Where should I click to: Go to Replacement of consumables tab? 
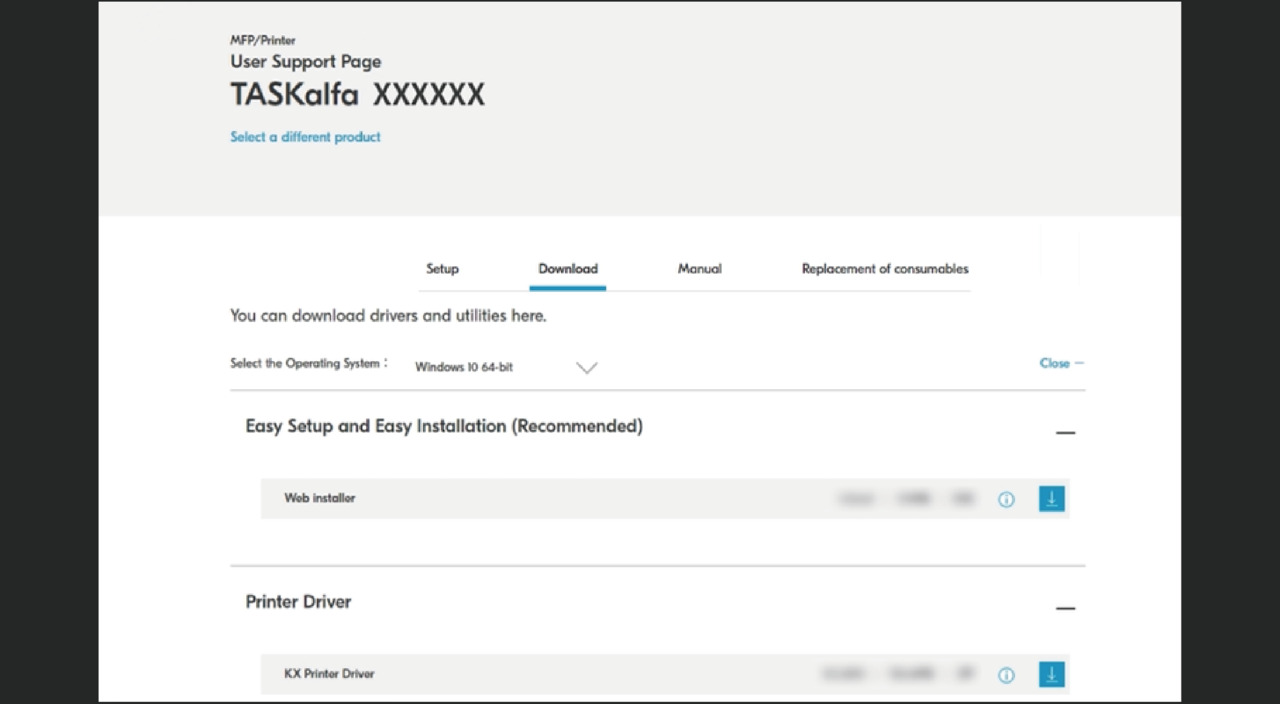point(885,269)
